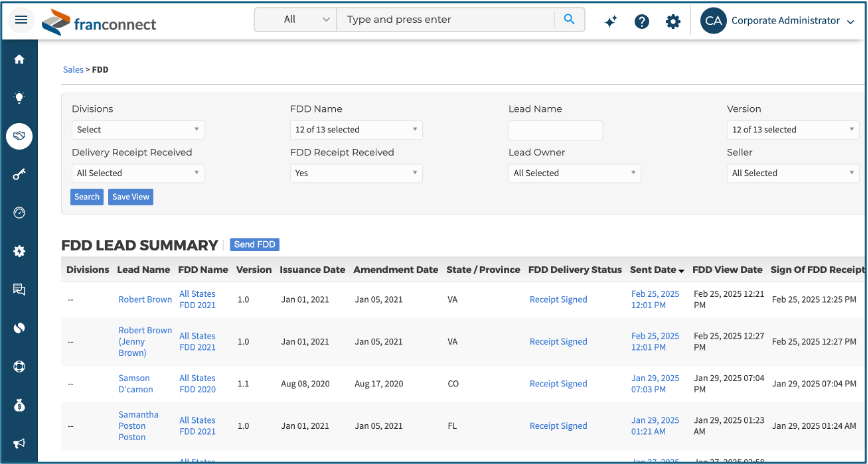Open the money bag finance sidebar module
The image size is (868, 464).
[x=19, y=405]
